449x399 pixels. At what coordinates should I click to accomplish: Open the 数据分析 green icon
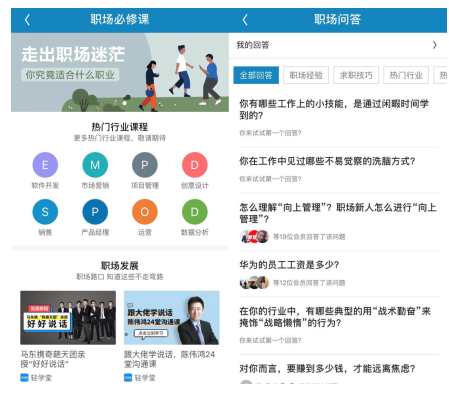[195, 212]
